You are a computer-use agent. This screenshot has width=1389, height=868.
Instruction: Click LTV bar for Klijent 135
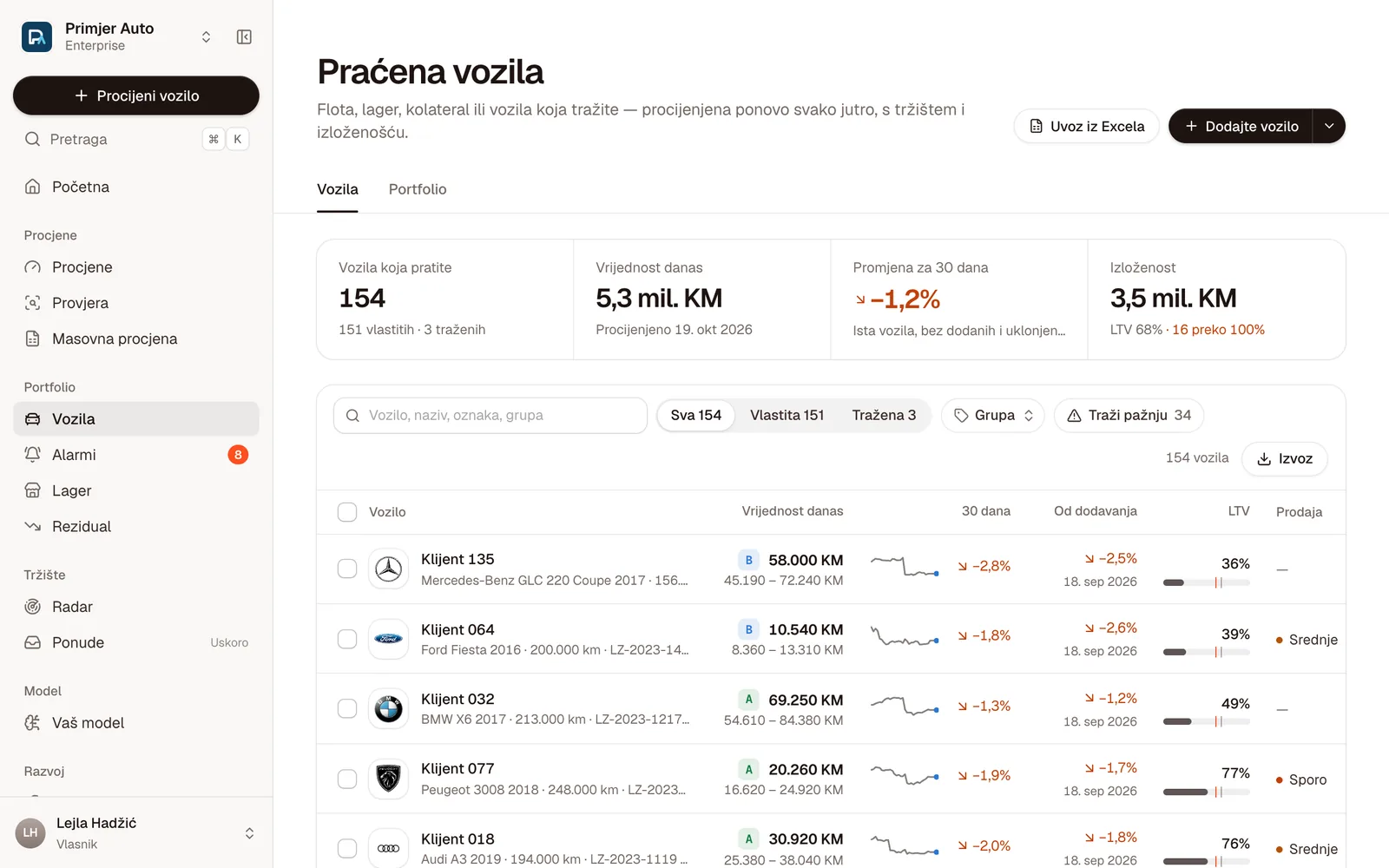tap(1206, 582)
